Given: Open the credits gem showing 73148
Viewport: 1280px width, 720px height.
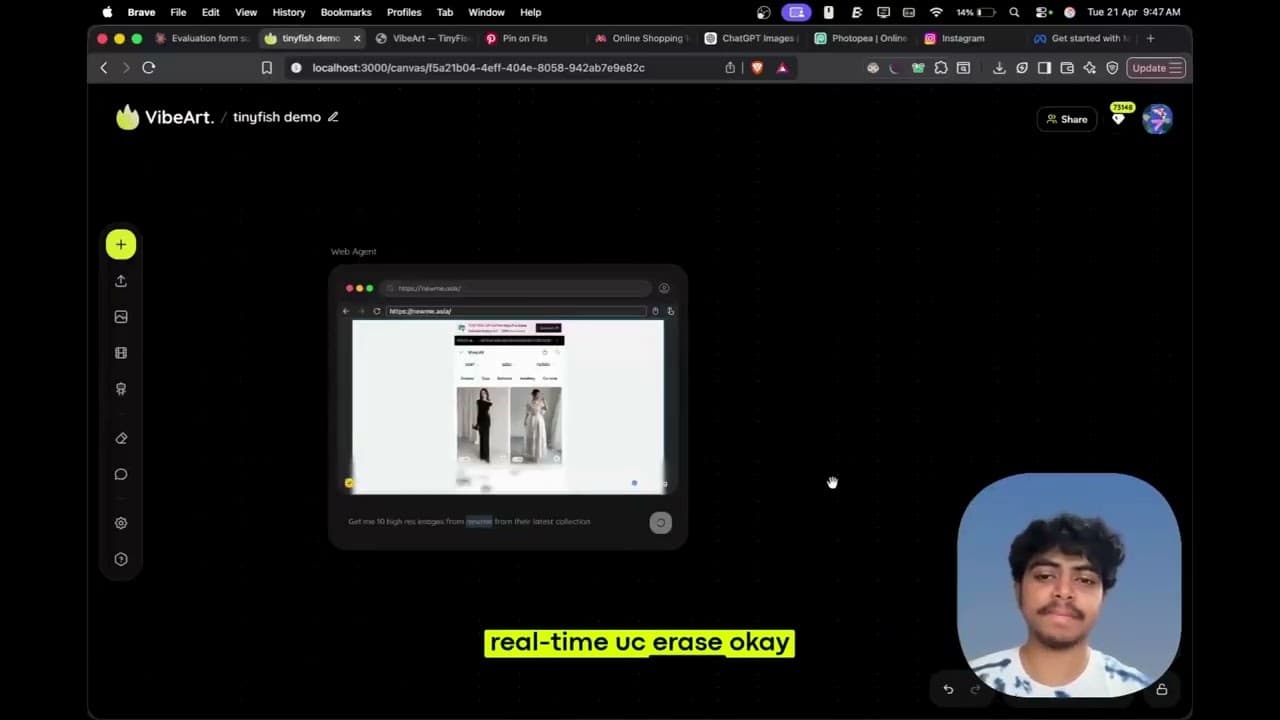Looking at the screenshot, I should [x=1119, y=116].
